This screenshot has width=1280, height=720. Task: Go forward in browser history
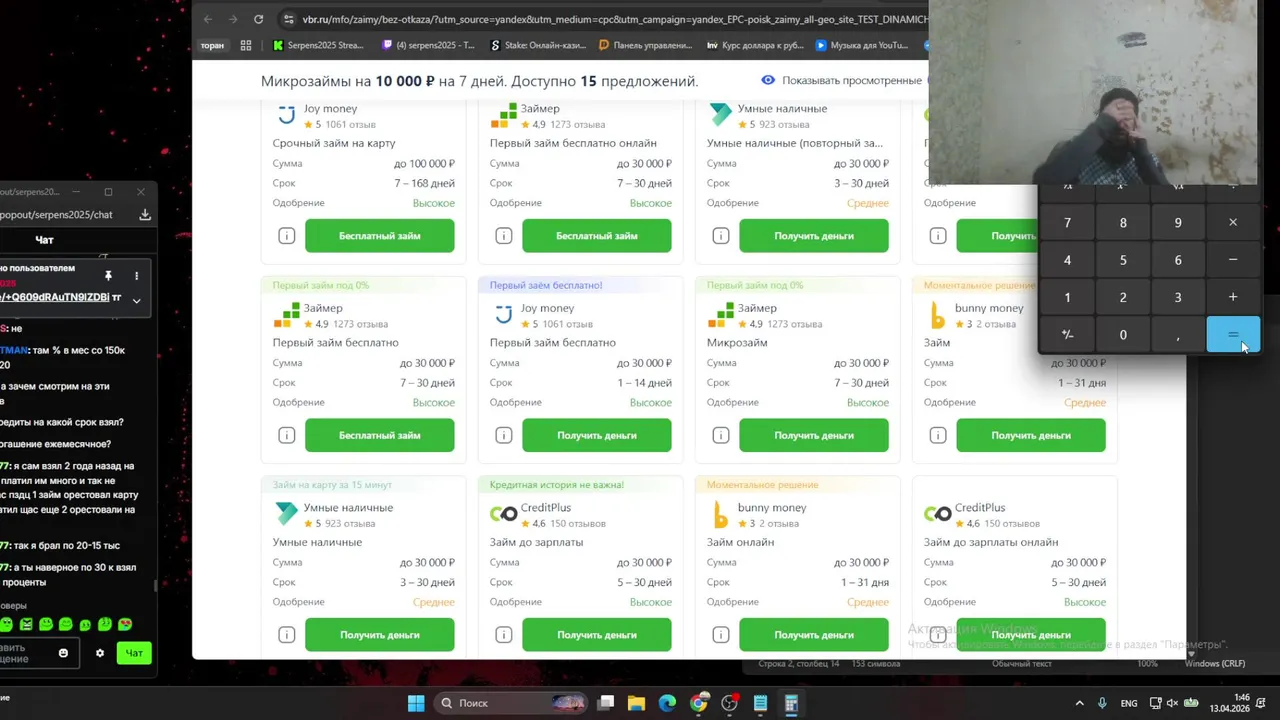pos(233,19)
